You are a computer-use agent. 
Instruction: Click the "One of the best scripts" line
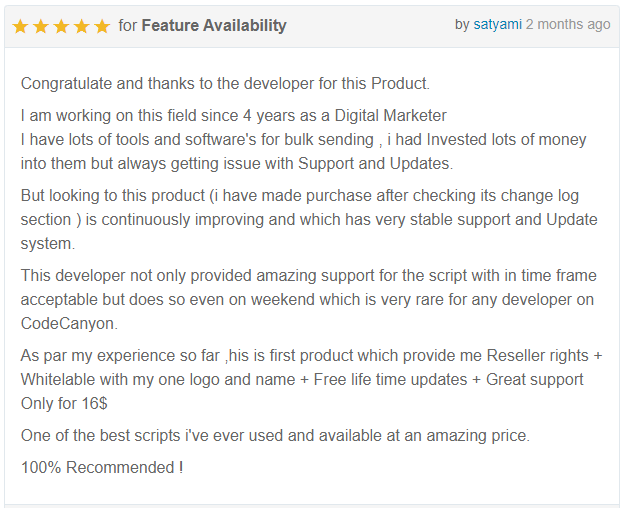point(275,436)
